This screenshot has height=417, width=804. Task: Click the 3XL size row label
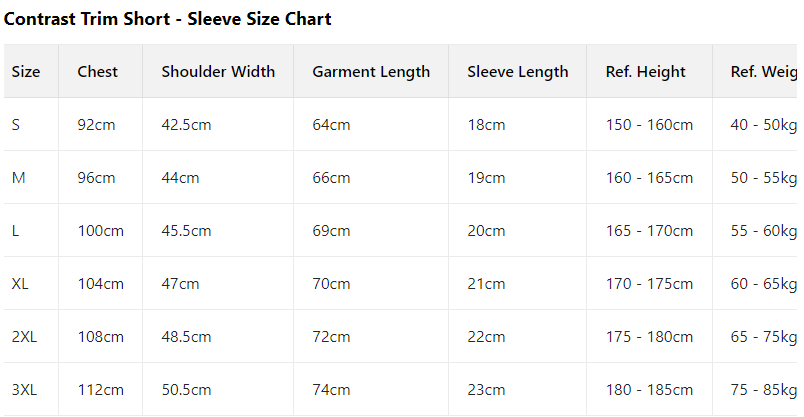tap(24, 390)
